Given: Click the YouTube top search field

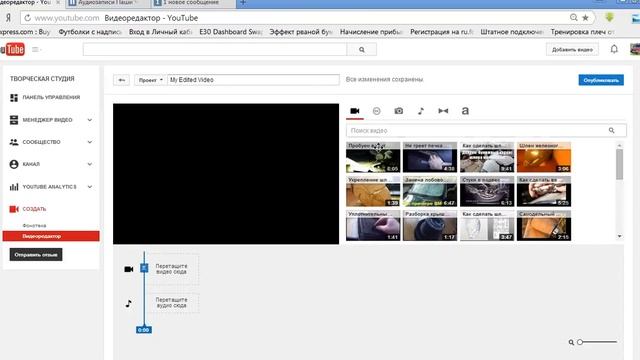Looking at the screenshot, I should (215, 49).
